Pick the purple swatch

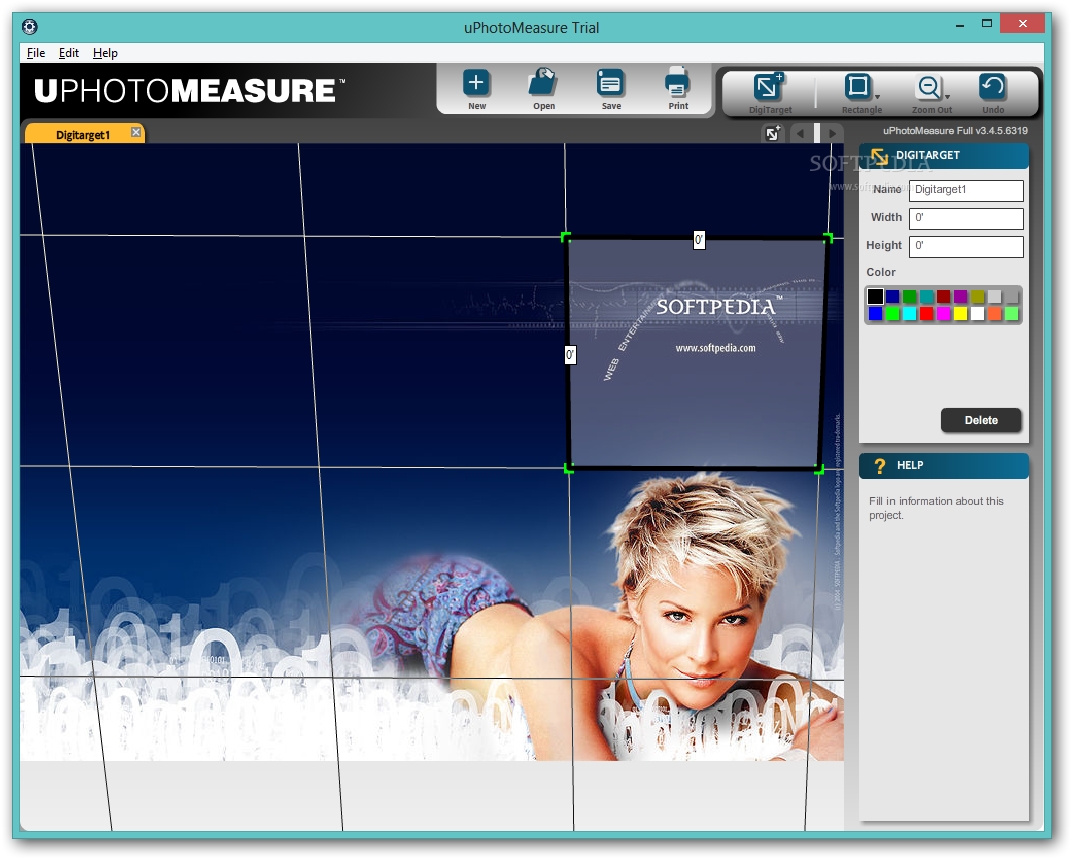(961, 296)
